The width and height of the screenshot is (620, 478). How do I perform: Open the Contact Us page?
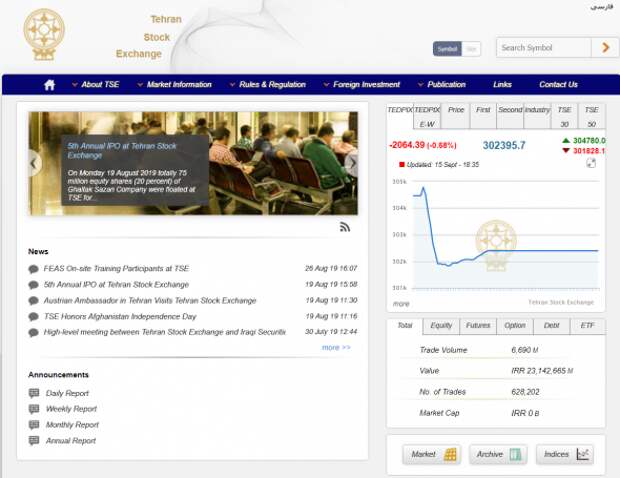point(558,85)
